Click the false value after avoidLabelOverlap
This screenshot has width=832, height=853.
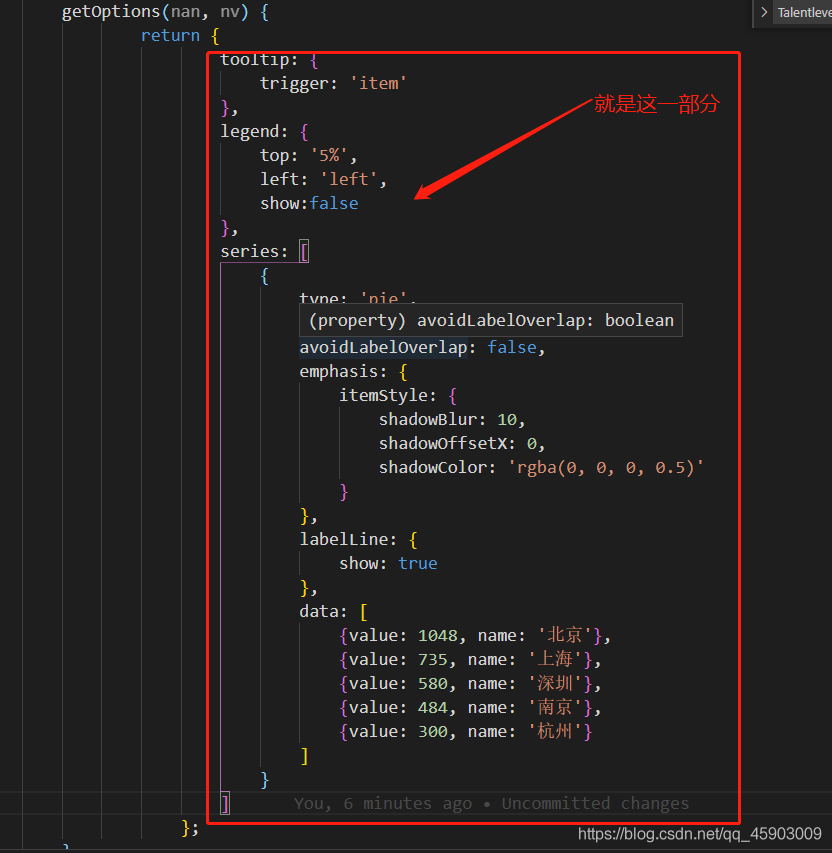(511, 347)
